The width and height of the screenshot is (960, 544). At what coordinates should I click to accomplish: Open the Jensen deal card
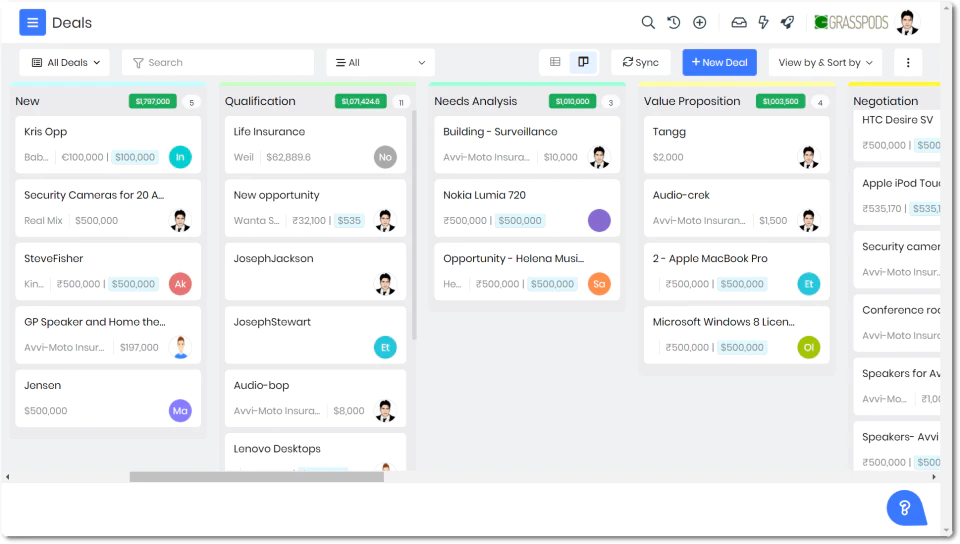point(108,398)
